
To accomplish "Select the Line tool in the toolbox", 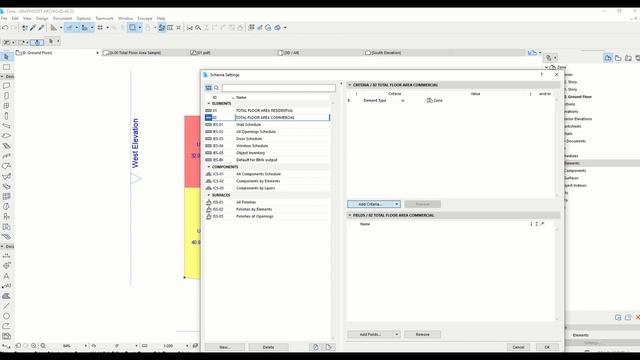I will point(6,306).
